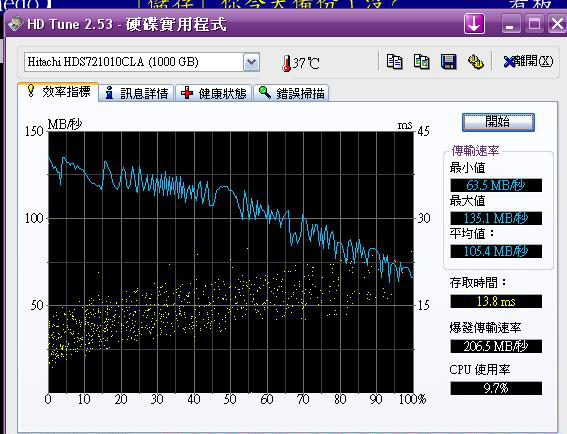The image size is (567, 434).
Task: Click the HD Tune title bar app icon
Action: pos(16,24)
